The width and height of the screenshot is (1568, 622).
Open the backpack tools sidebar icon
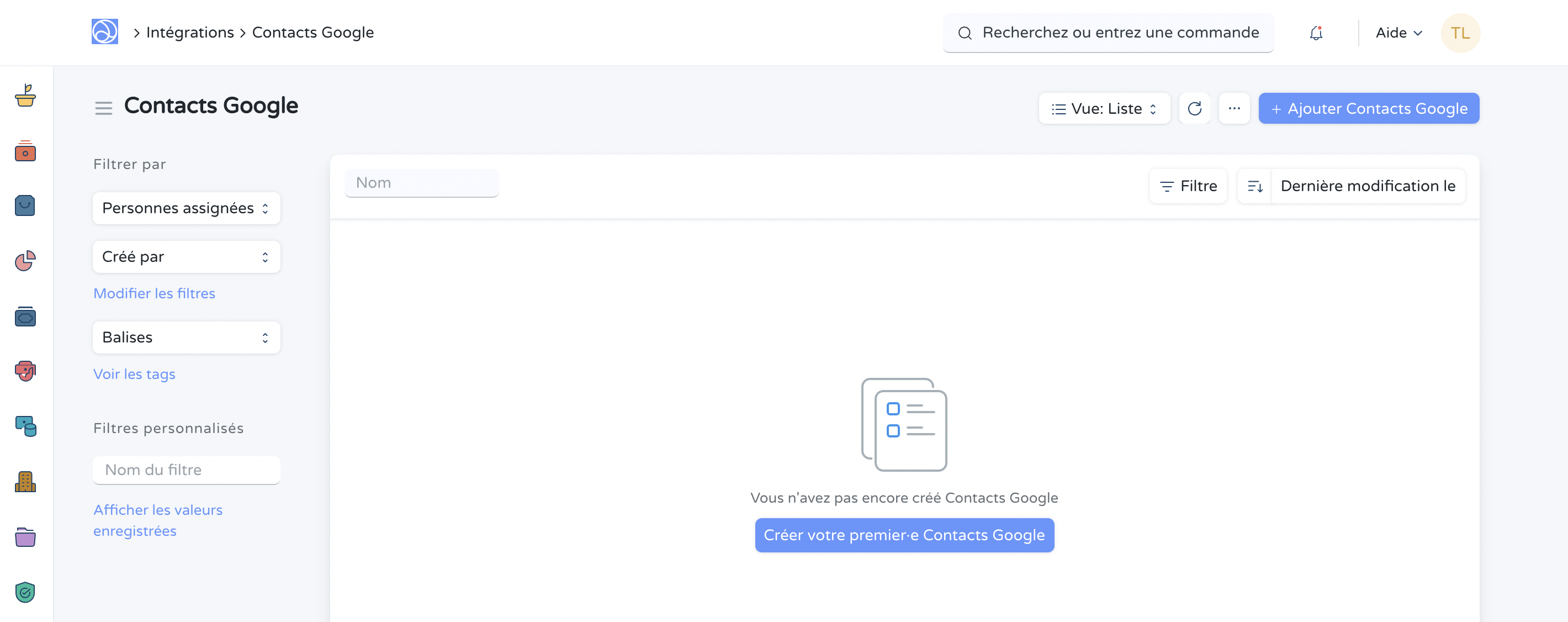(25, 372)
